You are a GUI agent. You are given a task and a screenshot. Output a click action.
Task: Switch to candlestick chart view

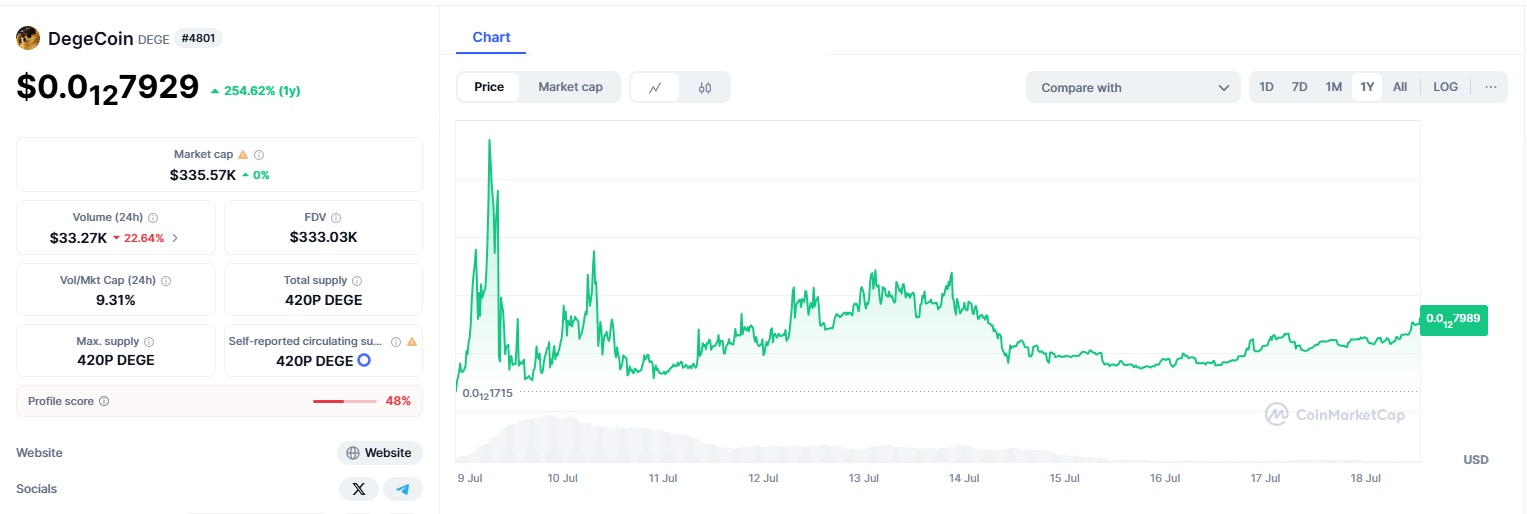click(705, 87)
